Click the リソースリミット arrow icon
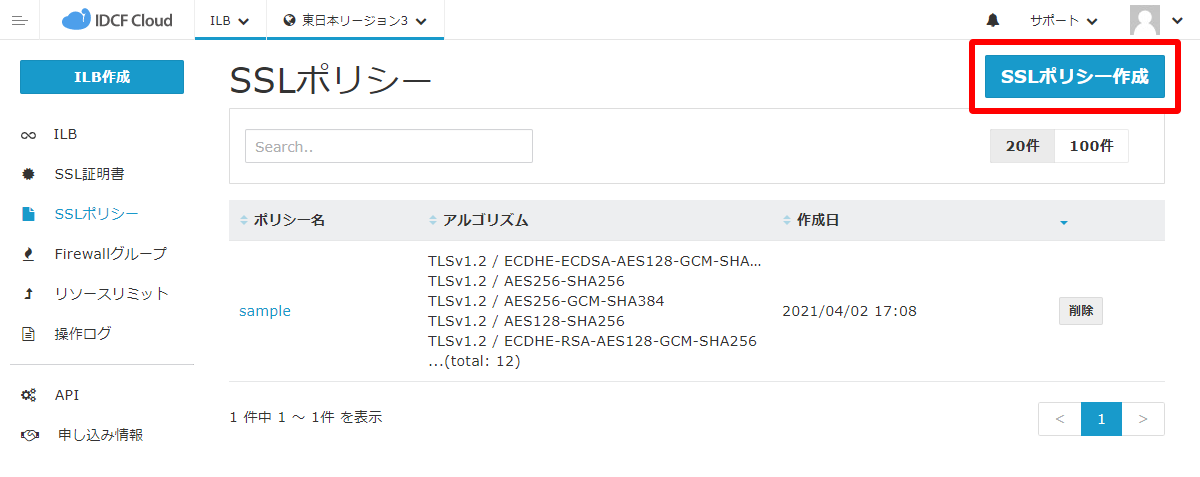 pos(29,294)
